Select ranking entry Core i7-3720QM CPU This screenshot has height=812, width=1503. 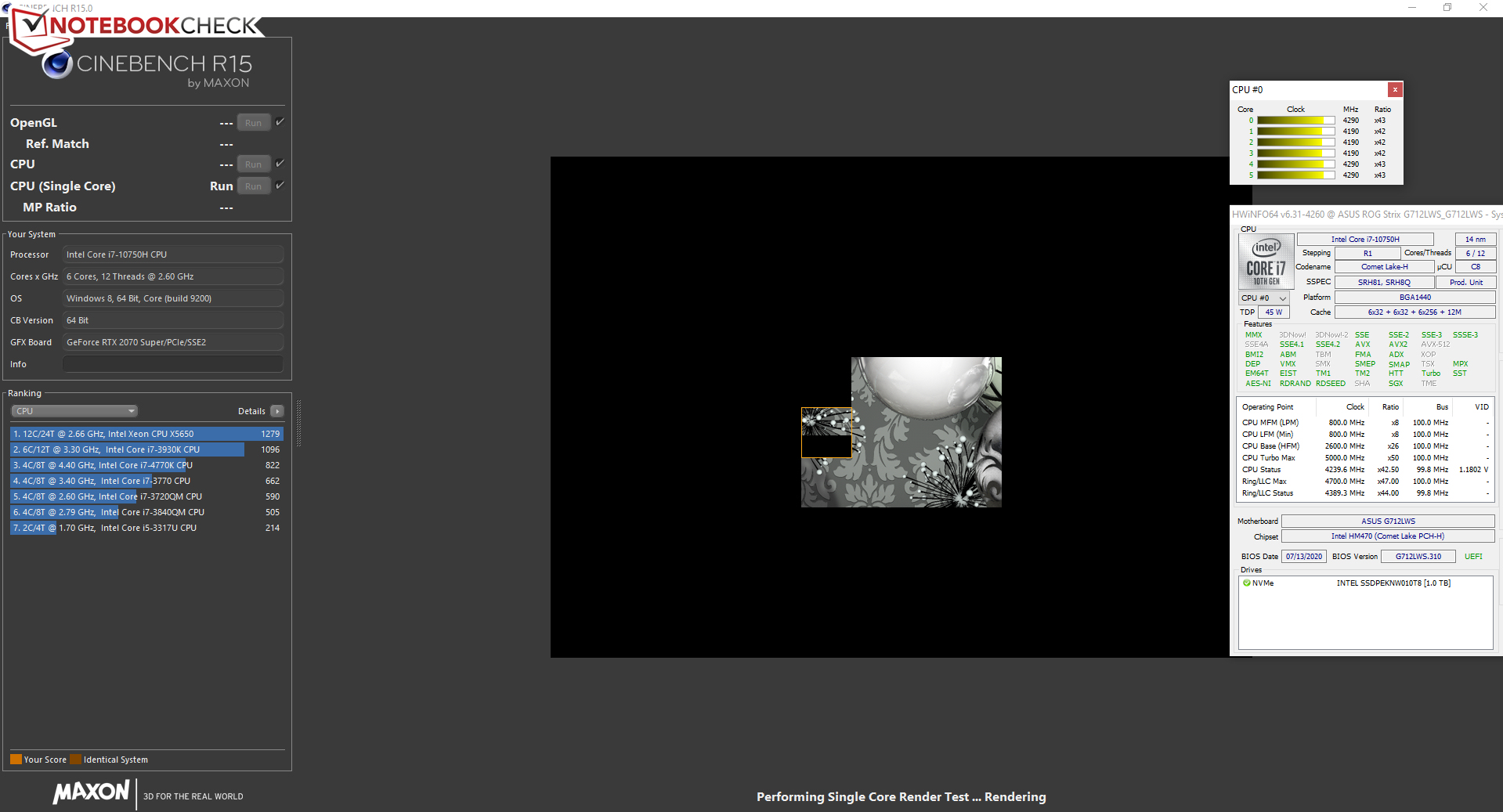click(146, 496)
